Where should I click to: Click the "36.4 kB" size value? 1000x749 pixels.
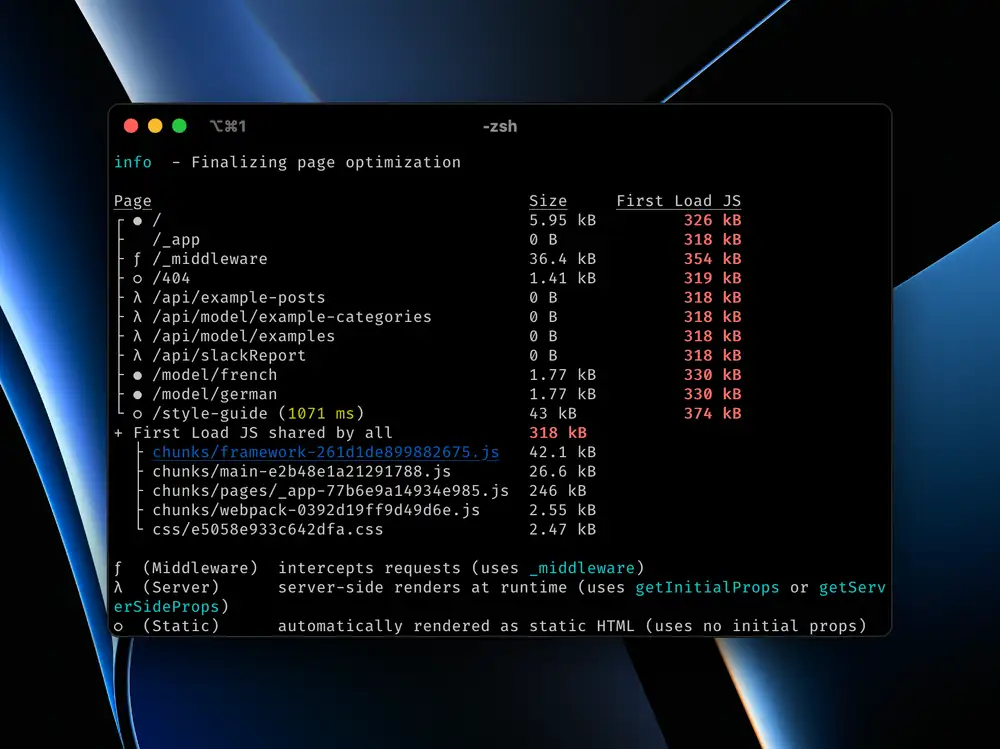562,259
